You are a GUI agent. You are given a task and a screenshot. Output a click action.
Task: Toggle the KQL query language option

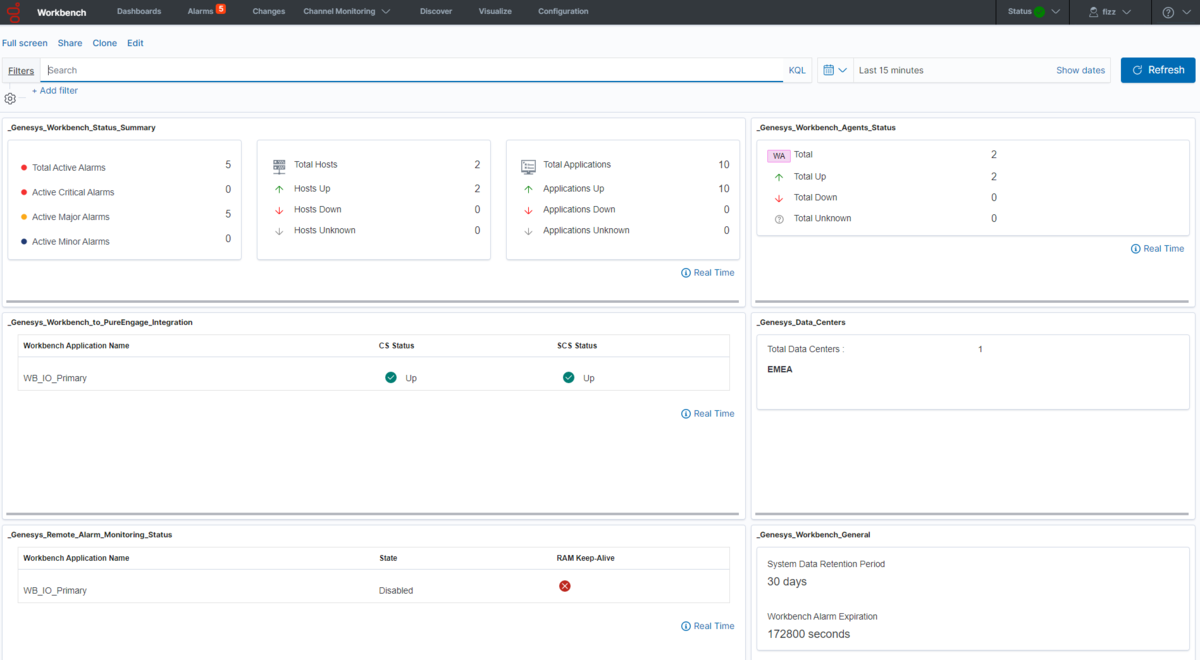pos(797,71)
